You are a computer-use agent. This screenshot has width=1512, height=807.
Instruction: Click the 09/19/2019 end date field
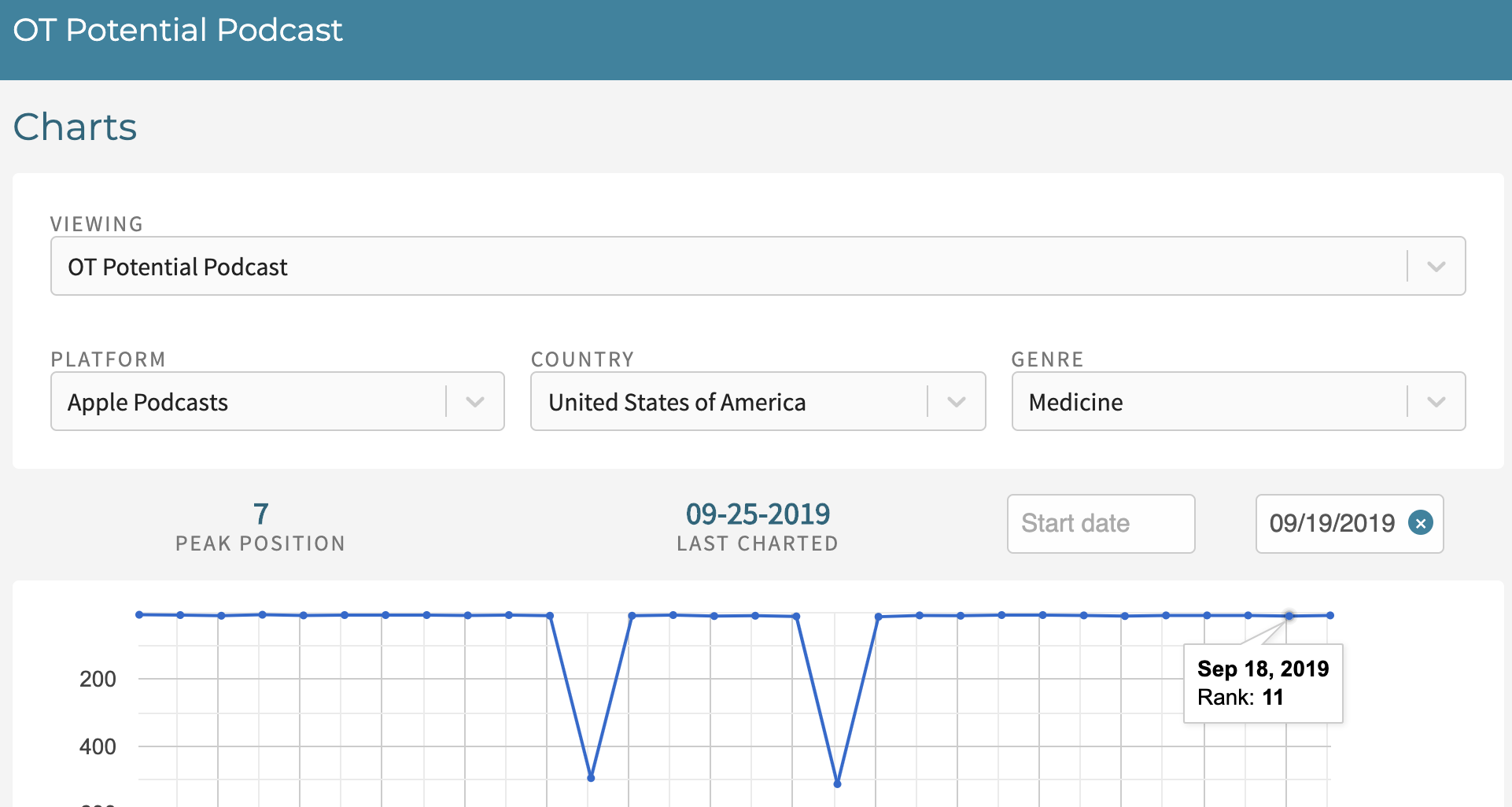1350,524
